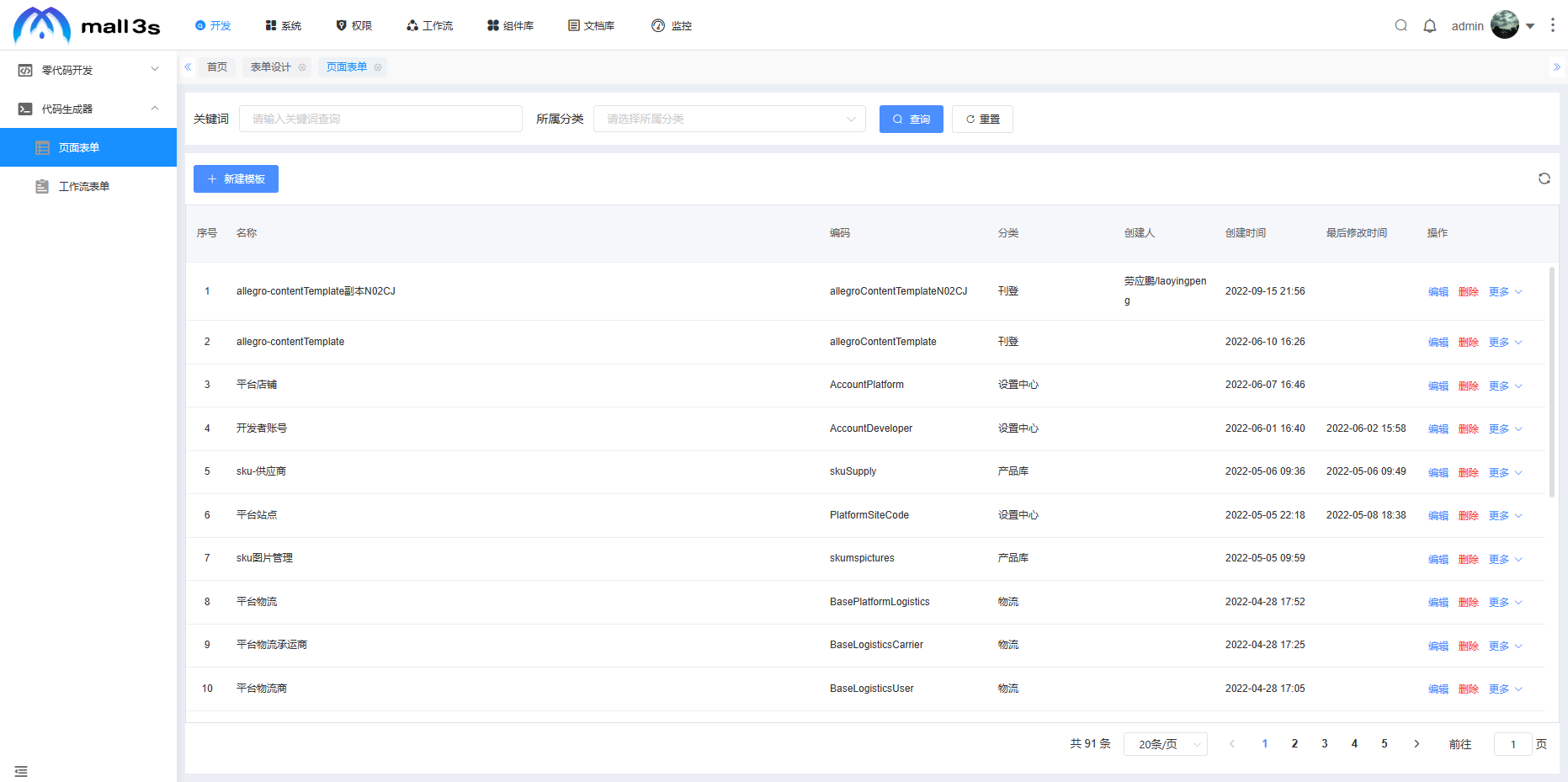Click the table vertical scrollbar
Viewport: 1568px width, 782px height.
tap(1552, 381)
